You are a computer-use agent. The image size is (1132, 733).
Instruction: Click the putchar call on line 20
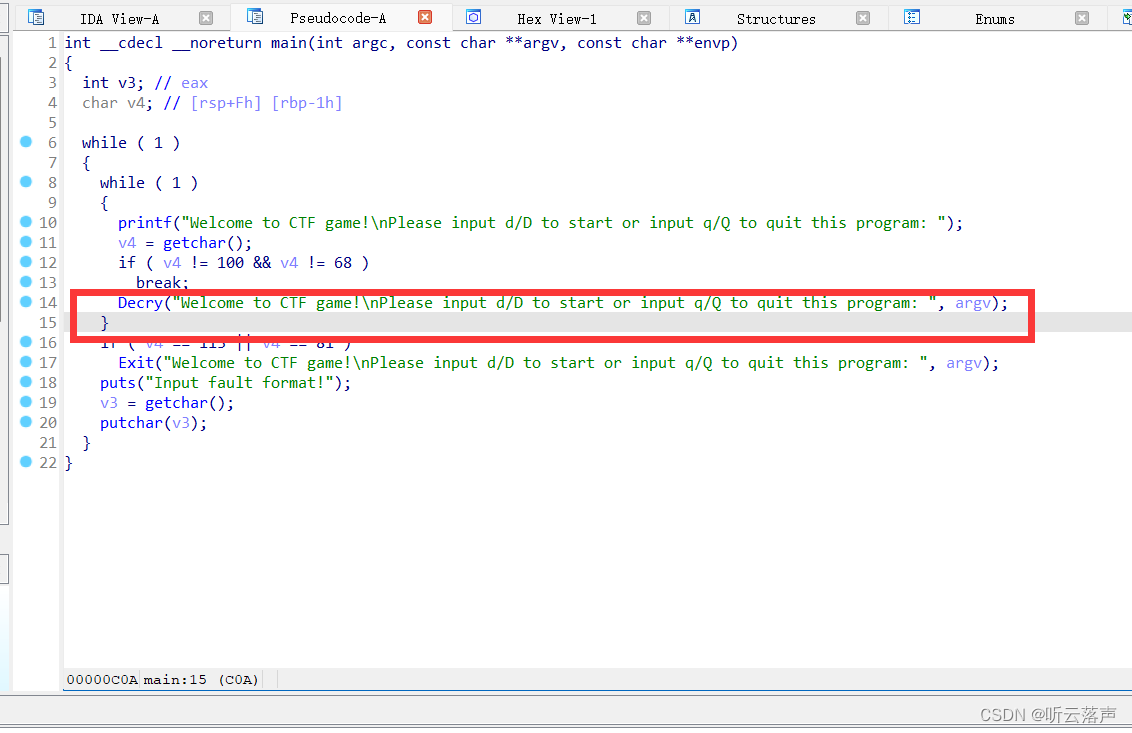pos(131,422)
